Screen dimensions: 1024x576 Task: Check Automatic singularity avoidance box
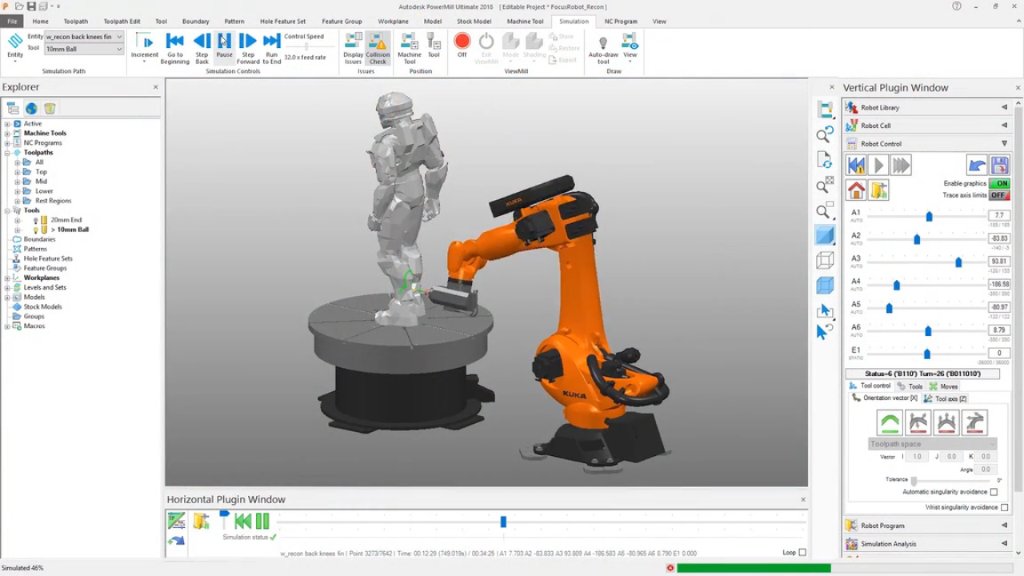click(993, 492)
